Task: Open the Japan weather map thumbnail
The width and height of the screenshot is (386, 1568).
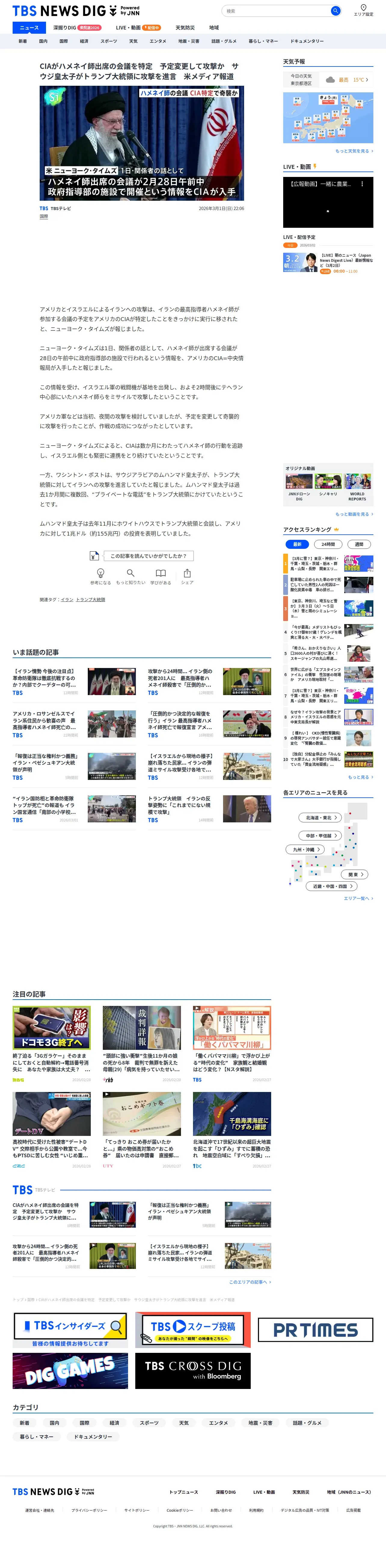Action: tap(328, 118)
